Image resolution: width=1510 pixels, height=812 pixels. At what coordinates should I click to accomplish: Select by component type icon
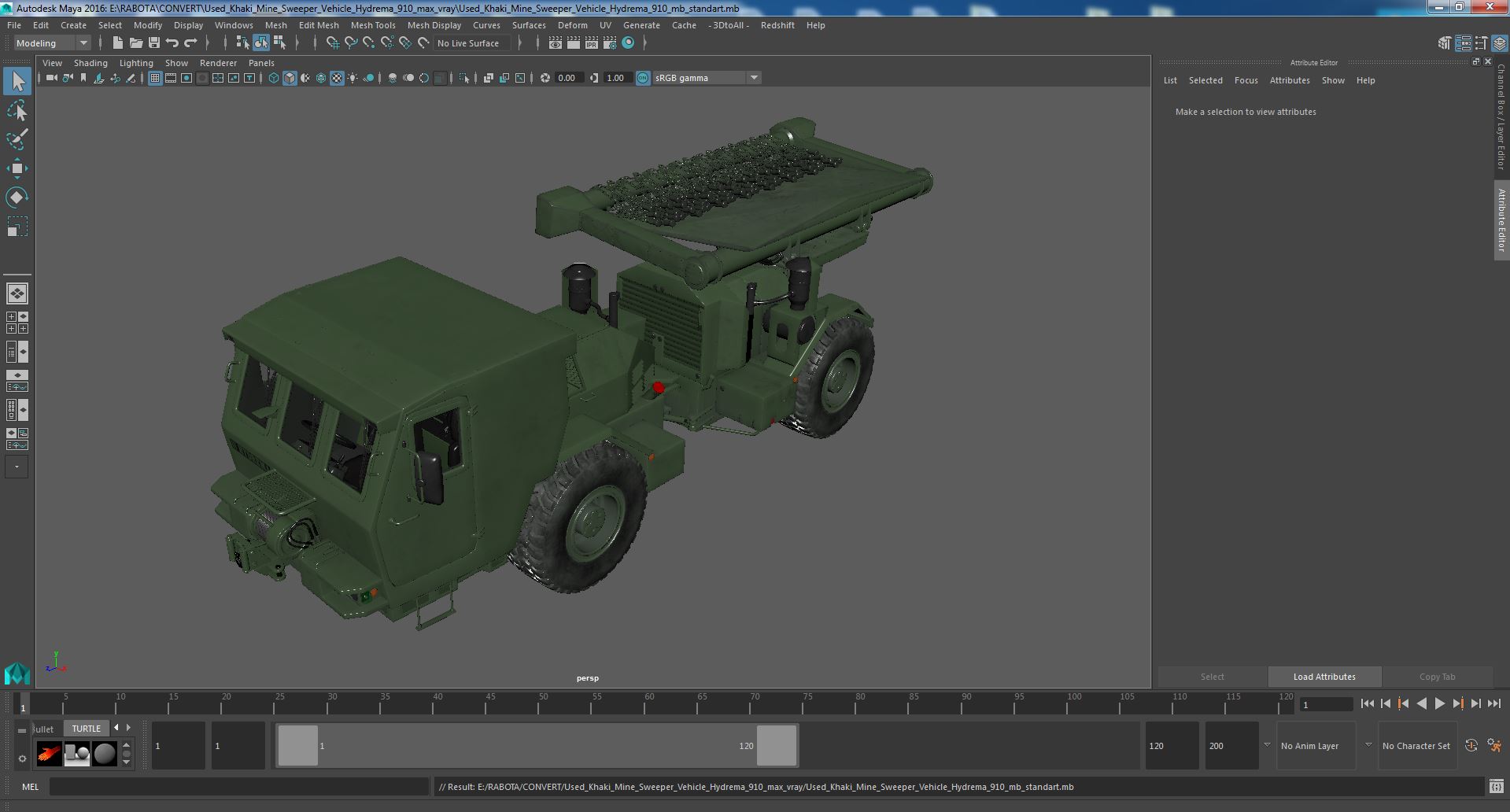tap(279, 43)
